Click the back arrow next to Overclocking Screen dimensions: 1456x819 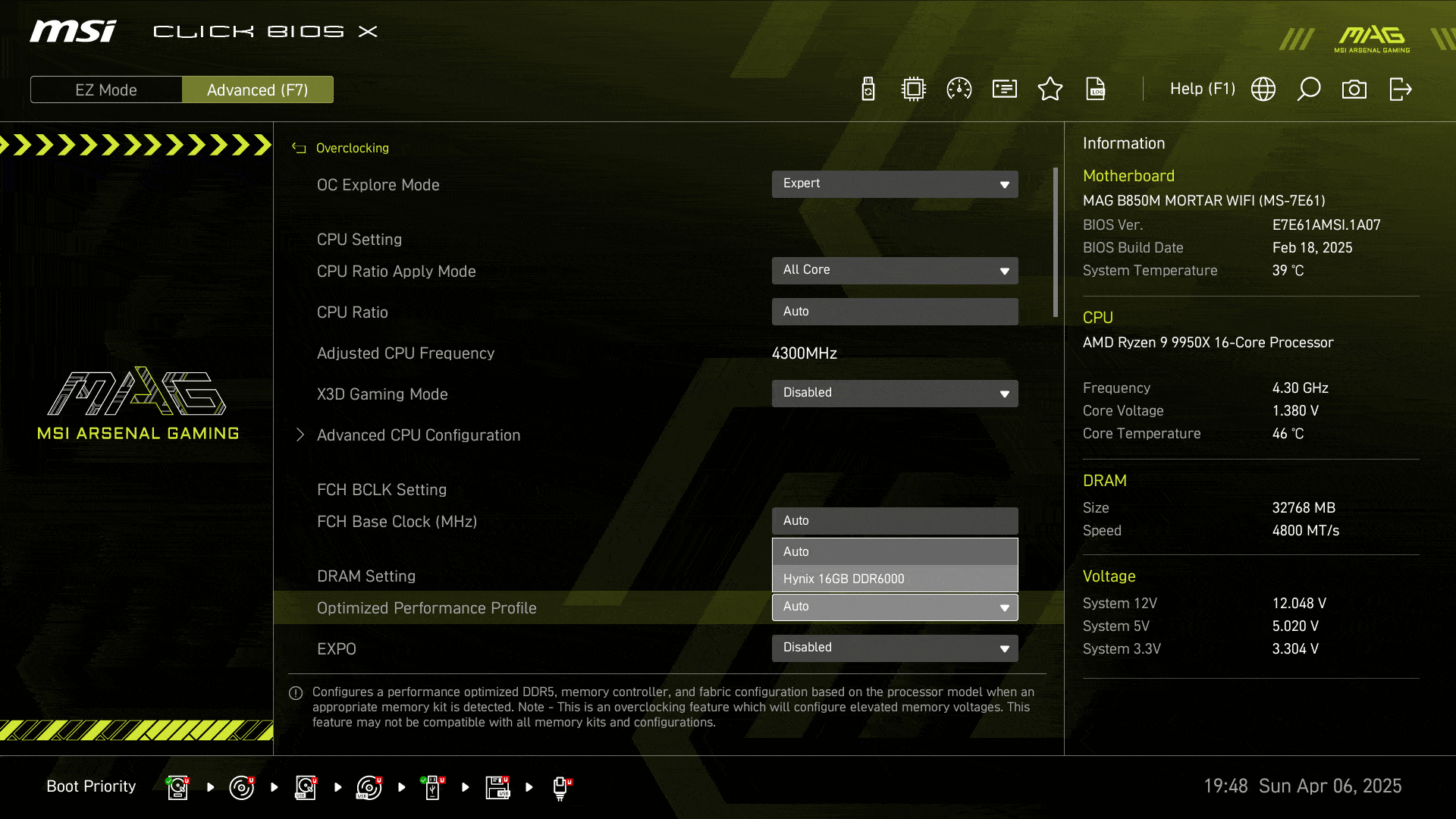(299, 148)
